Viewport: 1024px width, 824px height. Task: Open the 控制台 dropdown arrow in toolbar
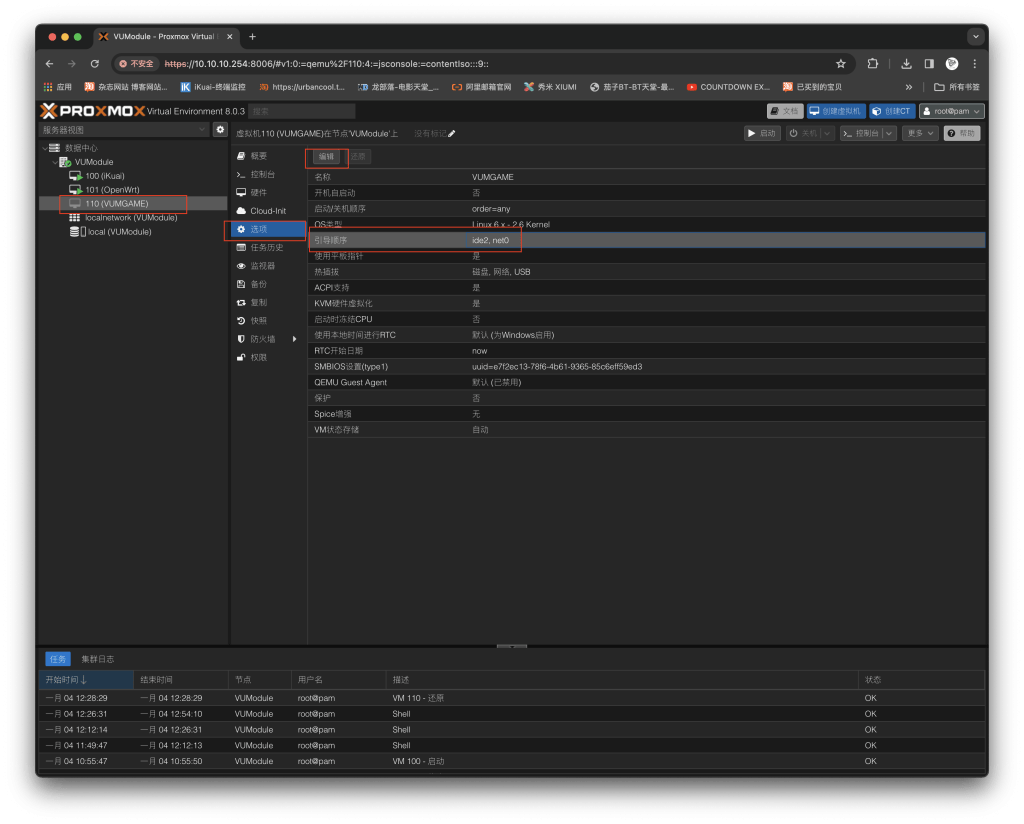tap(890, 133)
